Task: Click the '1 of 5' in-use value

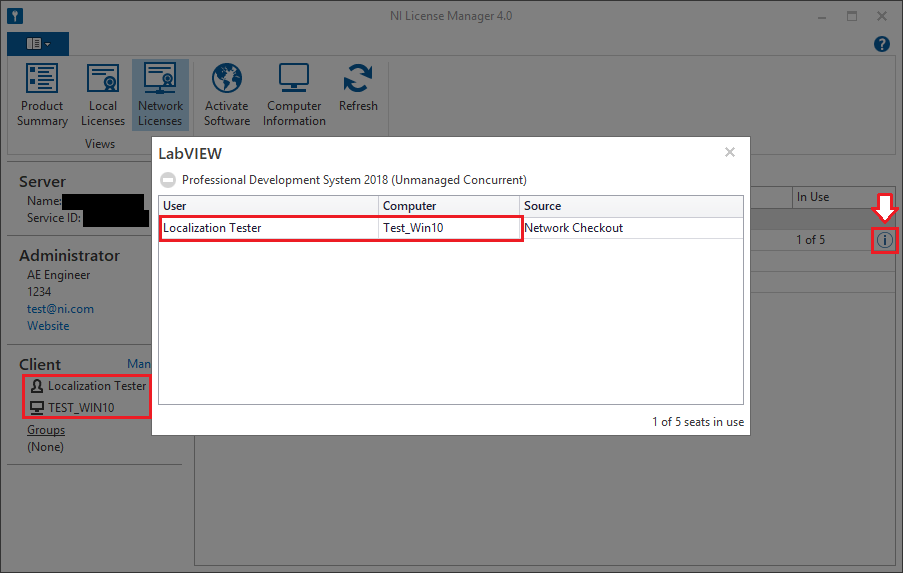Action: (x=810, y=240)
